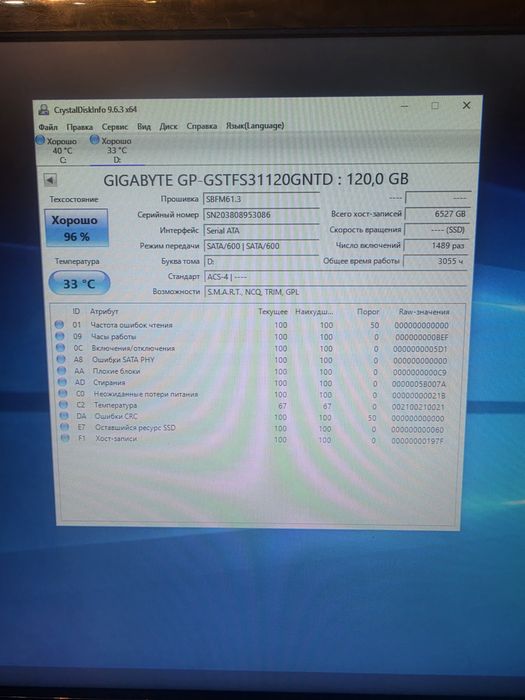The image size is (525, 700).
Task: Click the Прошивка field SBFM61.3
Action: [x=261, y=199]
